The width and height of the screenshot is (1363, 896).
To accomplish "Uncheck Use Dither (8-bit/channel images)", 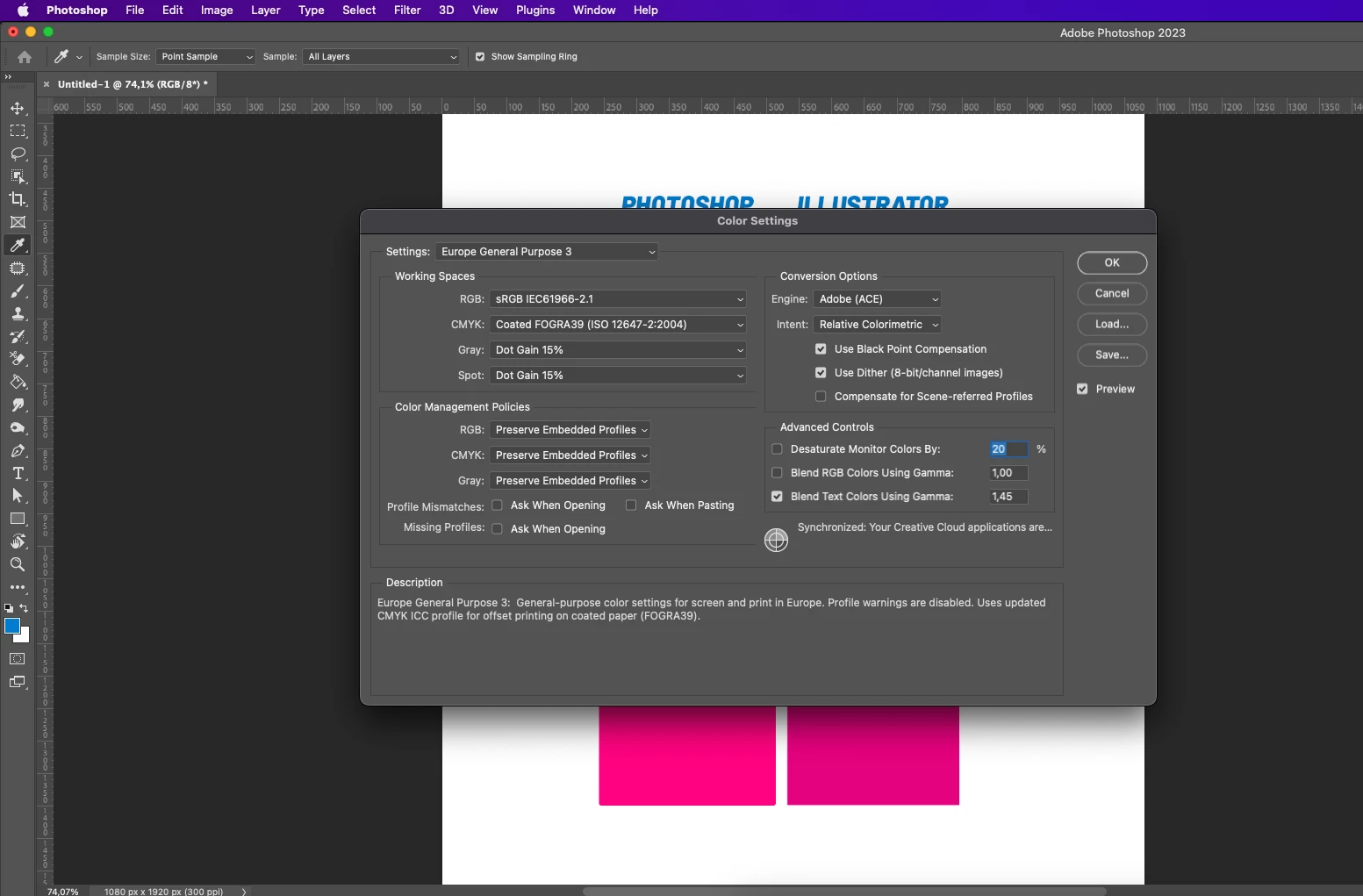I will coord(821,373).
